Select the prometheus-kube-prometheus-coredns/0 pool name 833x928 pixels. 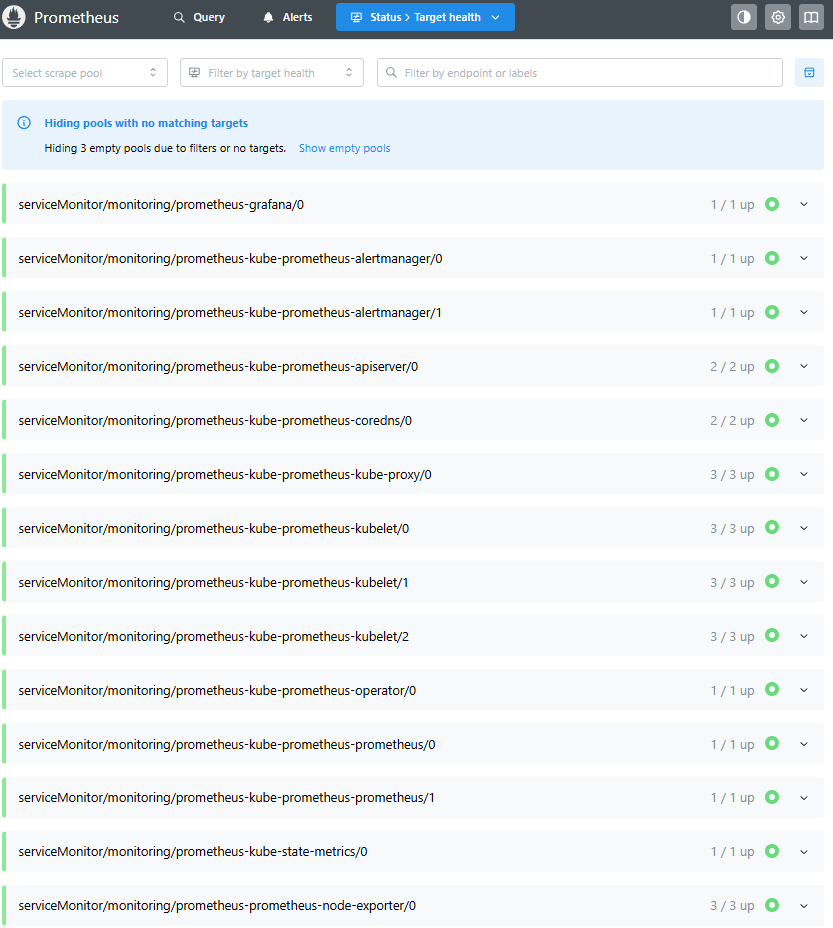tap(215, 421)
